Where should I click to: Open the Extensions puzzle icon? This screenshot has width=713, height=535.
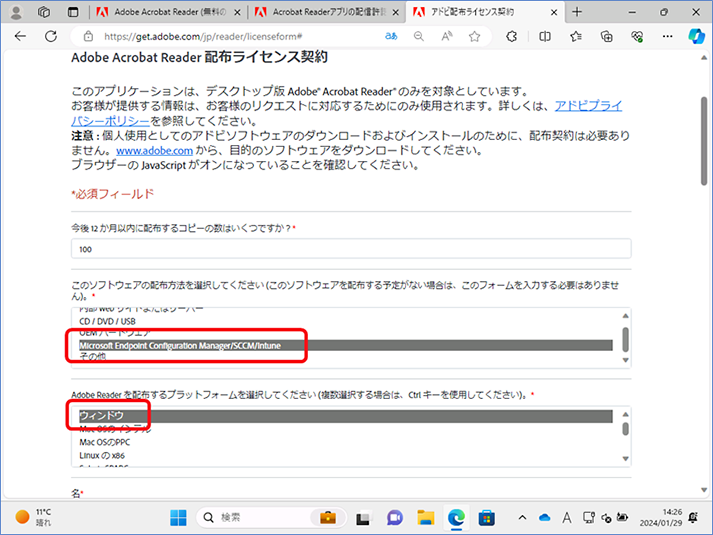click(x=512, y=36)
